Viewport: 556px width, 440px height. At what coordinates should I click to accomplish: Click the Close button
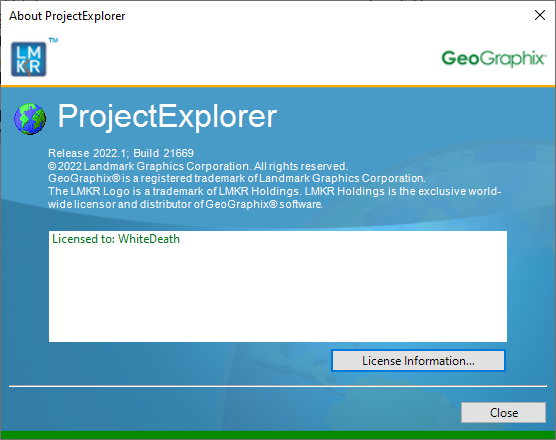pos(503,412)
